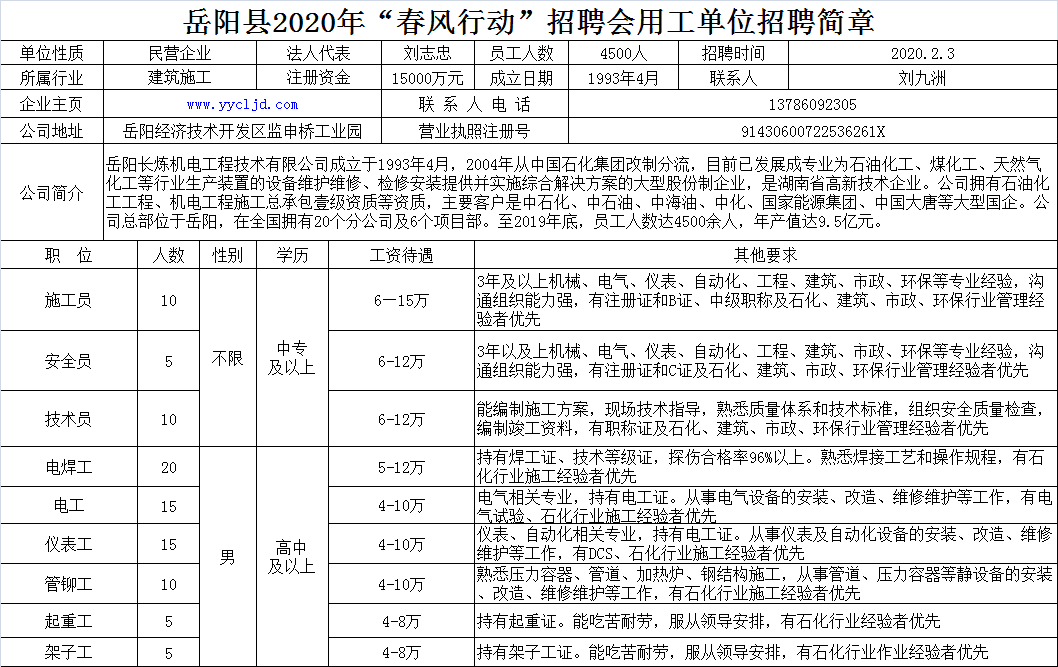The width and height of the screenshot is (1058, 667).
Task: Select the 公司简介 label cell
Action: (x=52, y=193)
